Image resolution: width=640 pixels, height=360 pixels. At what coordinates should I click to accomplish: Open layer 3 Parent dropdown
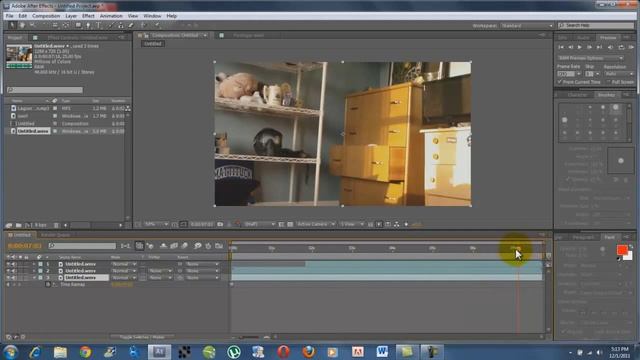pos(202,278)
